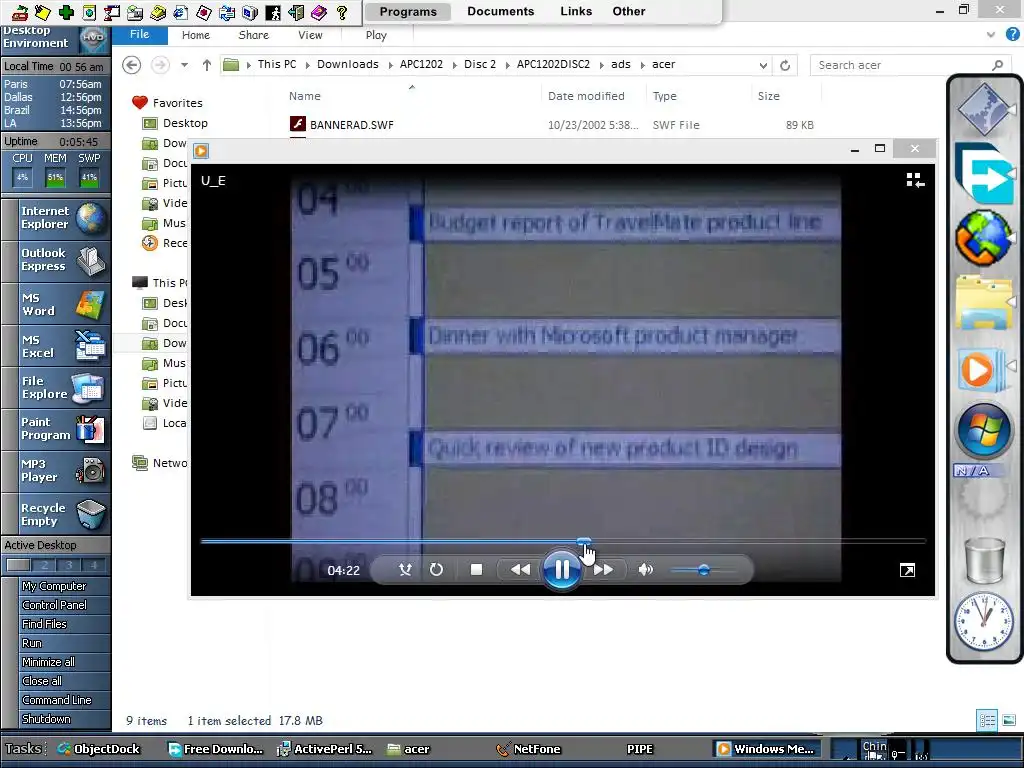Image resolution: width=1024 pixels, height=768 pixels.
Task: Switch to virtual desktop 1
Action: pyautogui.click(x=18, y=565)
